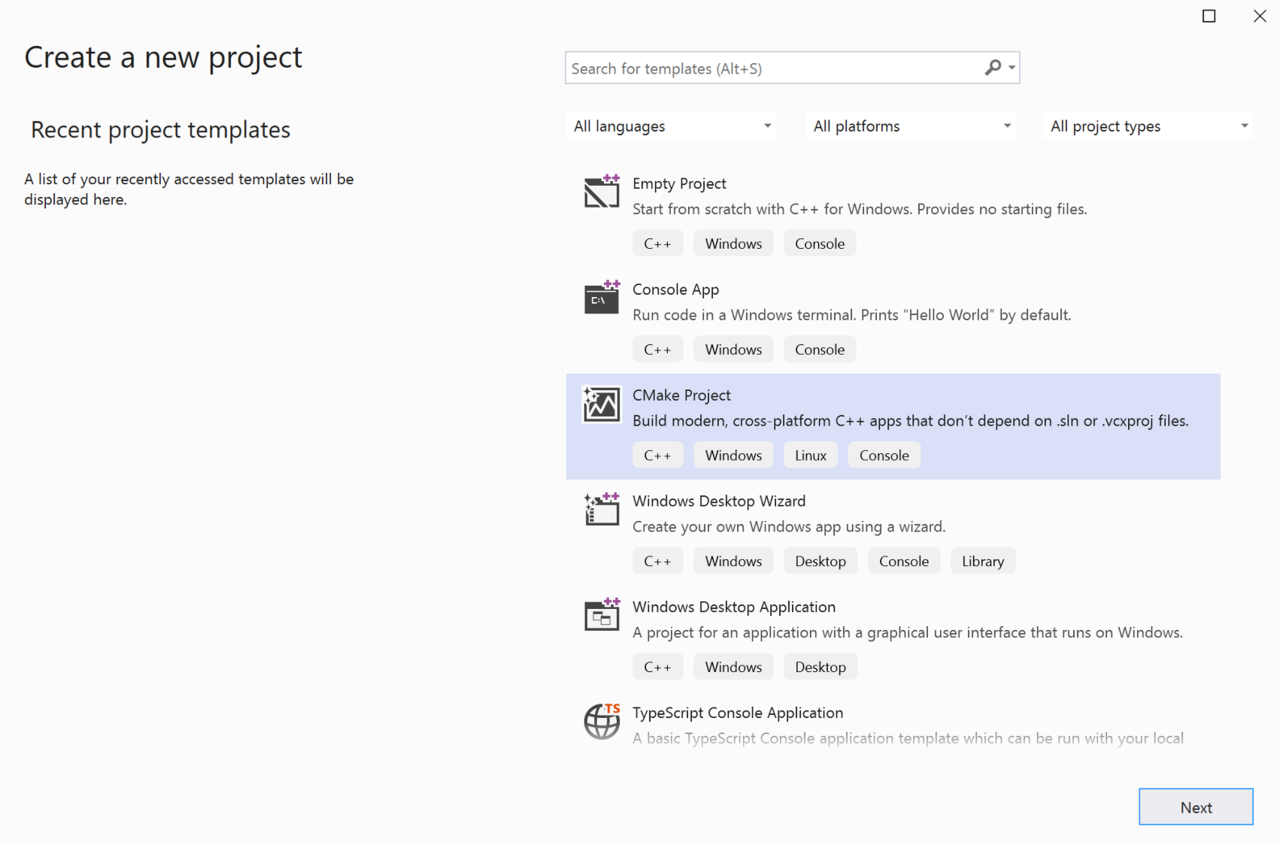The height and width of the screenshot is (845, 1280).
Task: Open the All project types dropdown
Action: [x=1149, y=126]
